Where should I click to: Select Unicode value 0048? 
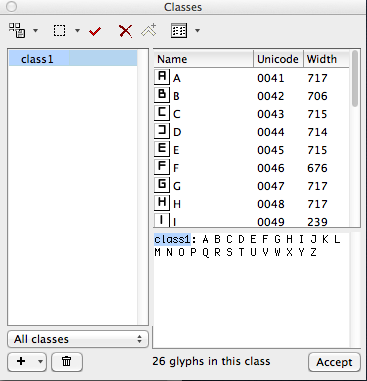coord(271,204)
